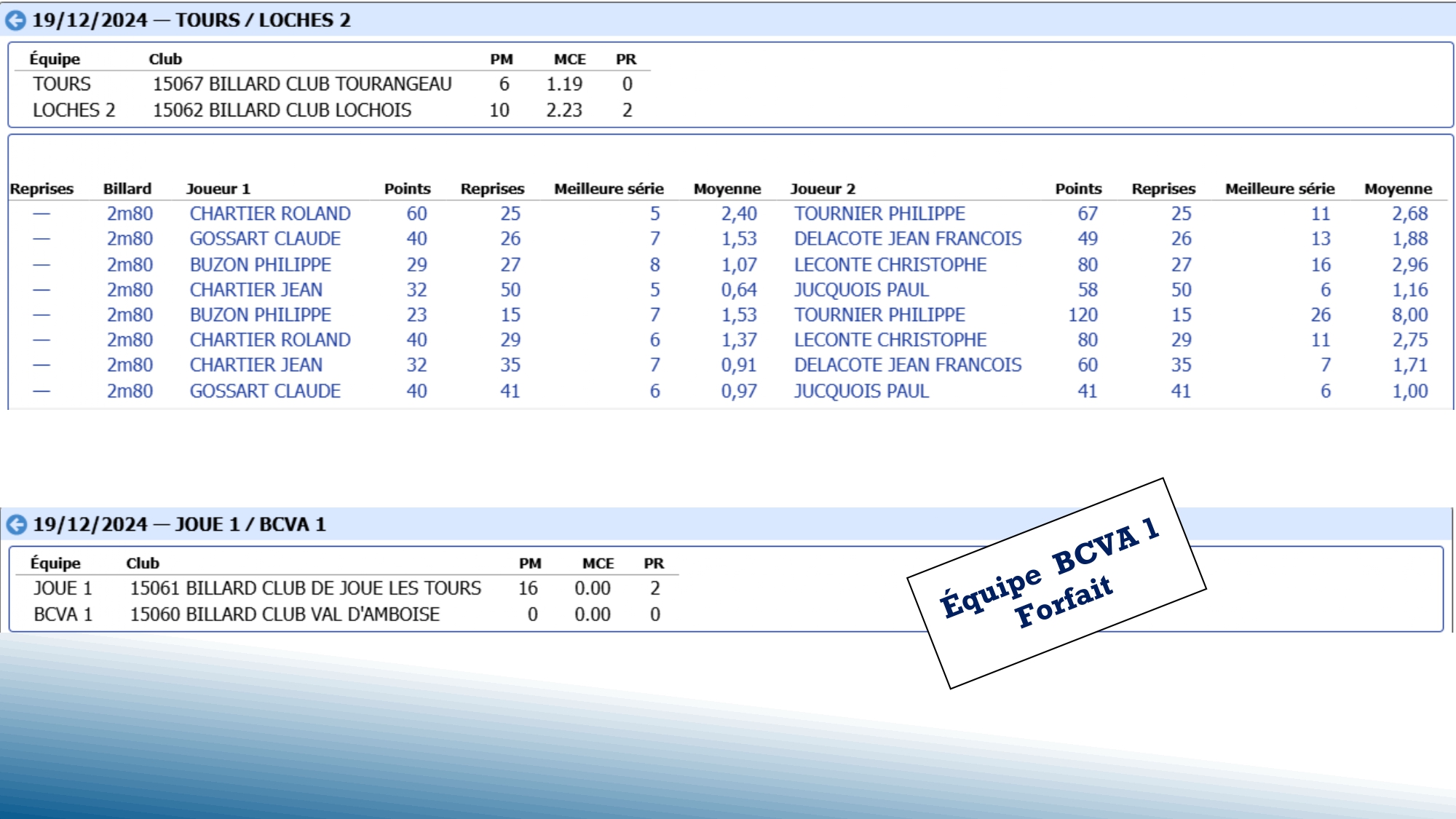Screen dimensions: 1456x819
Task: Click the 8,00 moyenne value
Action: click(x=1410, y=315)
